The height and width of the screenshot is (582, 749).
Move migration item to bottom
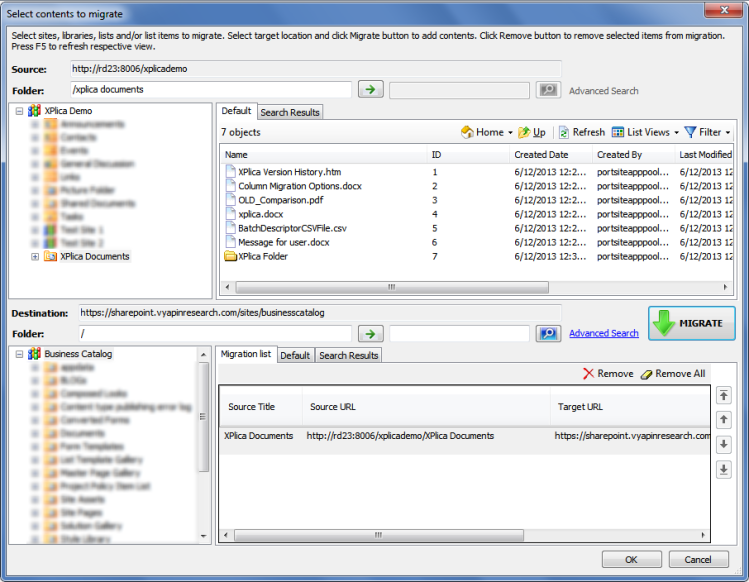(724, 469)
